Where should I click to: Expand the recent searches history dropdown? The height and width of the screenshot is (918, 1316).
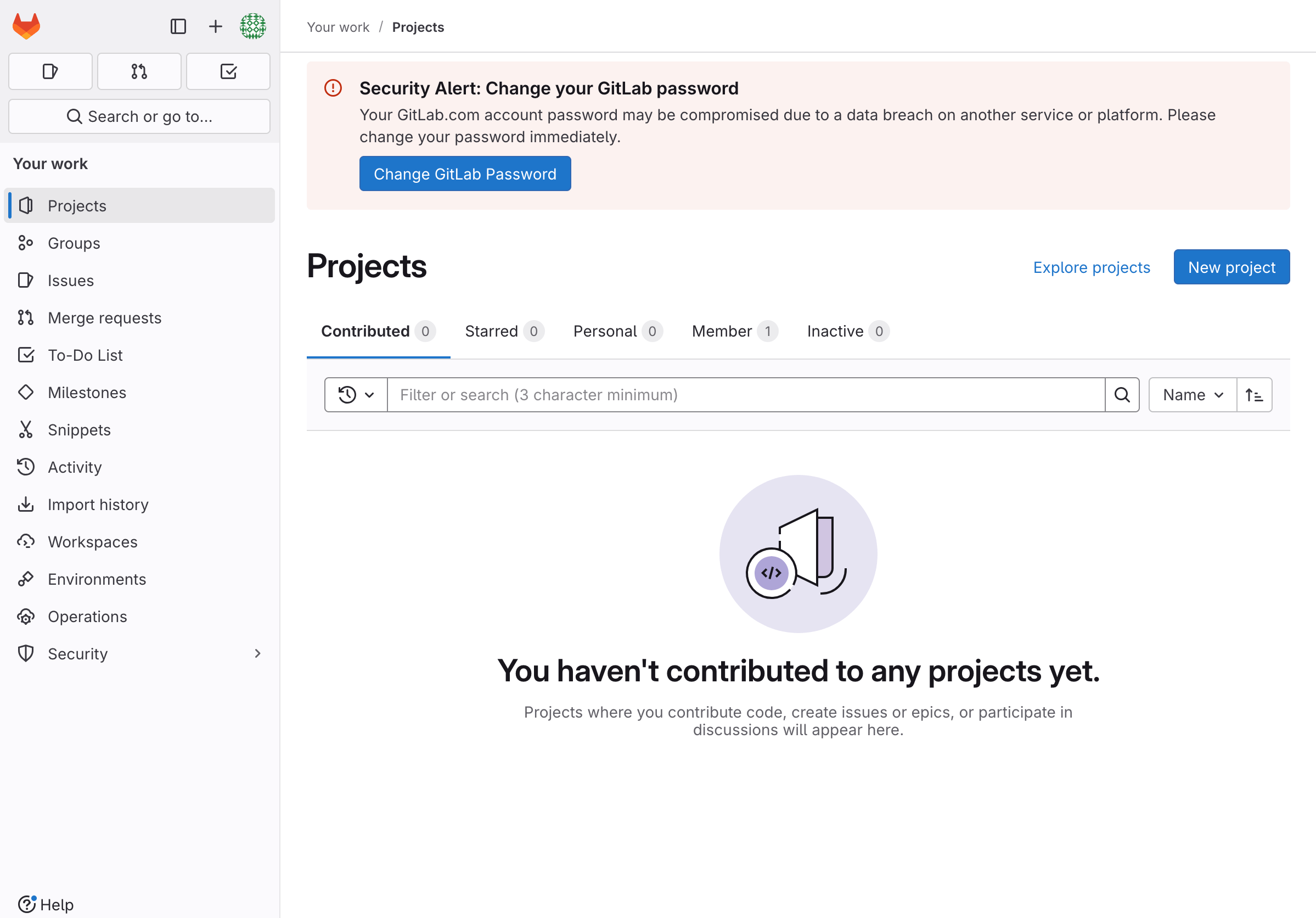click(x=356, y=395)
